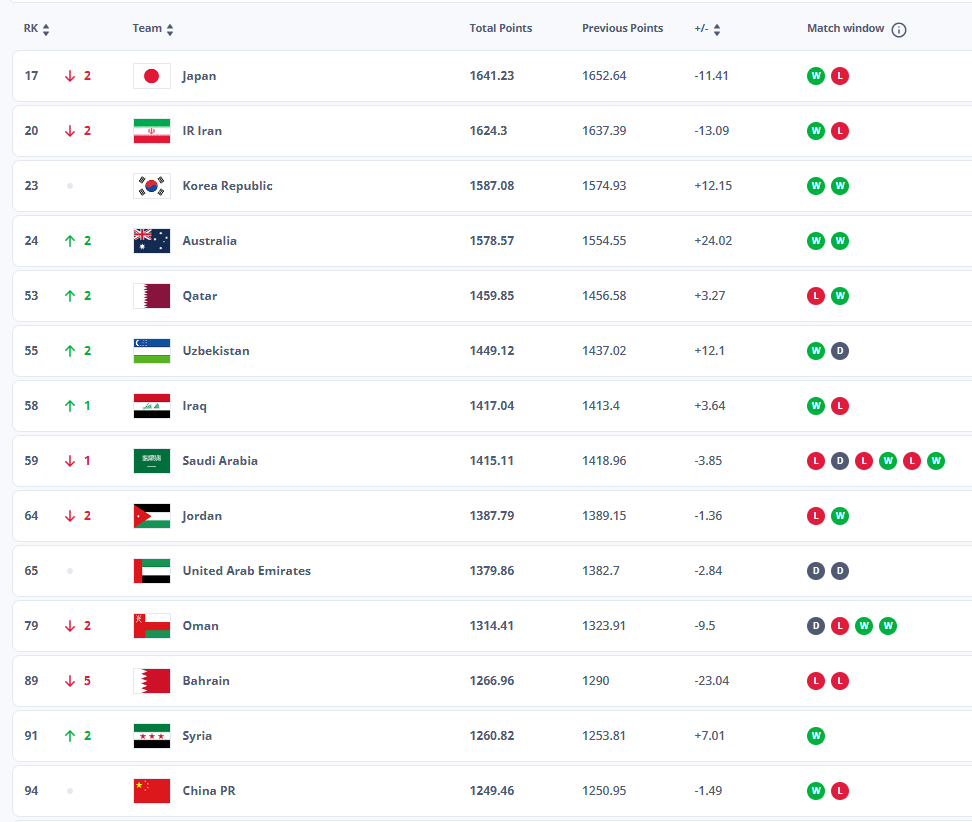Click Bahrain's red down-arrow rank change
972x822 pixels.
coord(69,681)
